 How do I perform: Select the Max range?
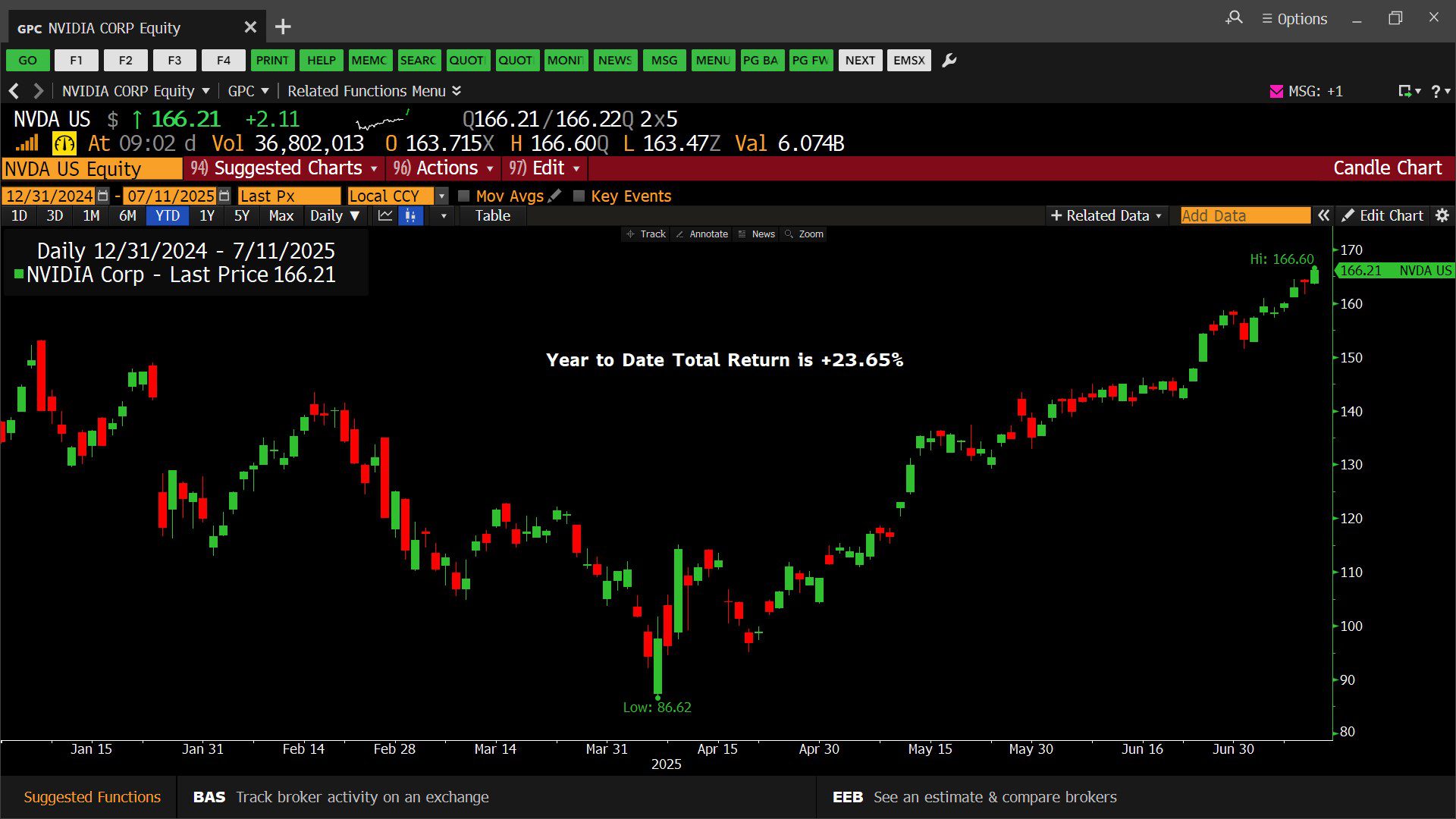pos(281,215)
